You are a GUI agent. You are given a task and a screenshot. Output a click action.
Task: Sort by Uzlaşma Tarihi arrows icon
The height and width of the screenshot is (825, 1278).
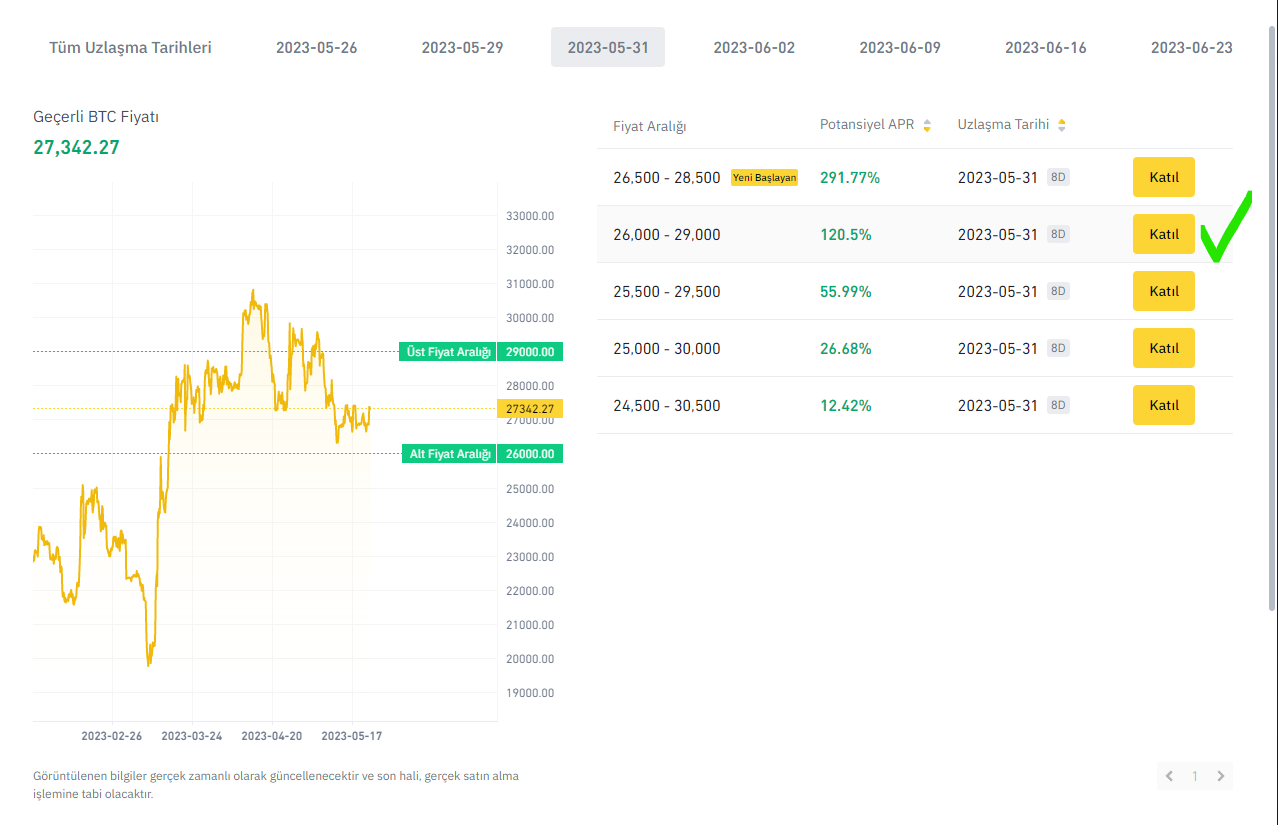pos(1061,125)
